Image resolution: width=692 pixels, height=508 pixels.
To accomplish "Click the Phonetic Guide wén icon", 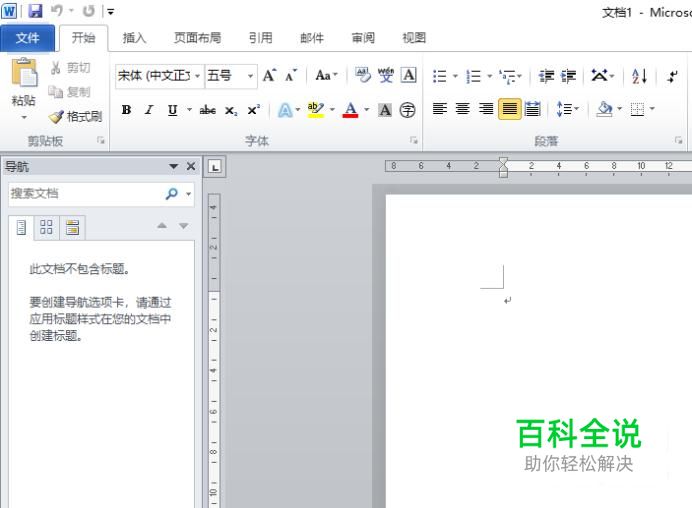I will (386, 75).
